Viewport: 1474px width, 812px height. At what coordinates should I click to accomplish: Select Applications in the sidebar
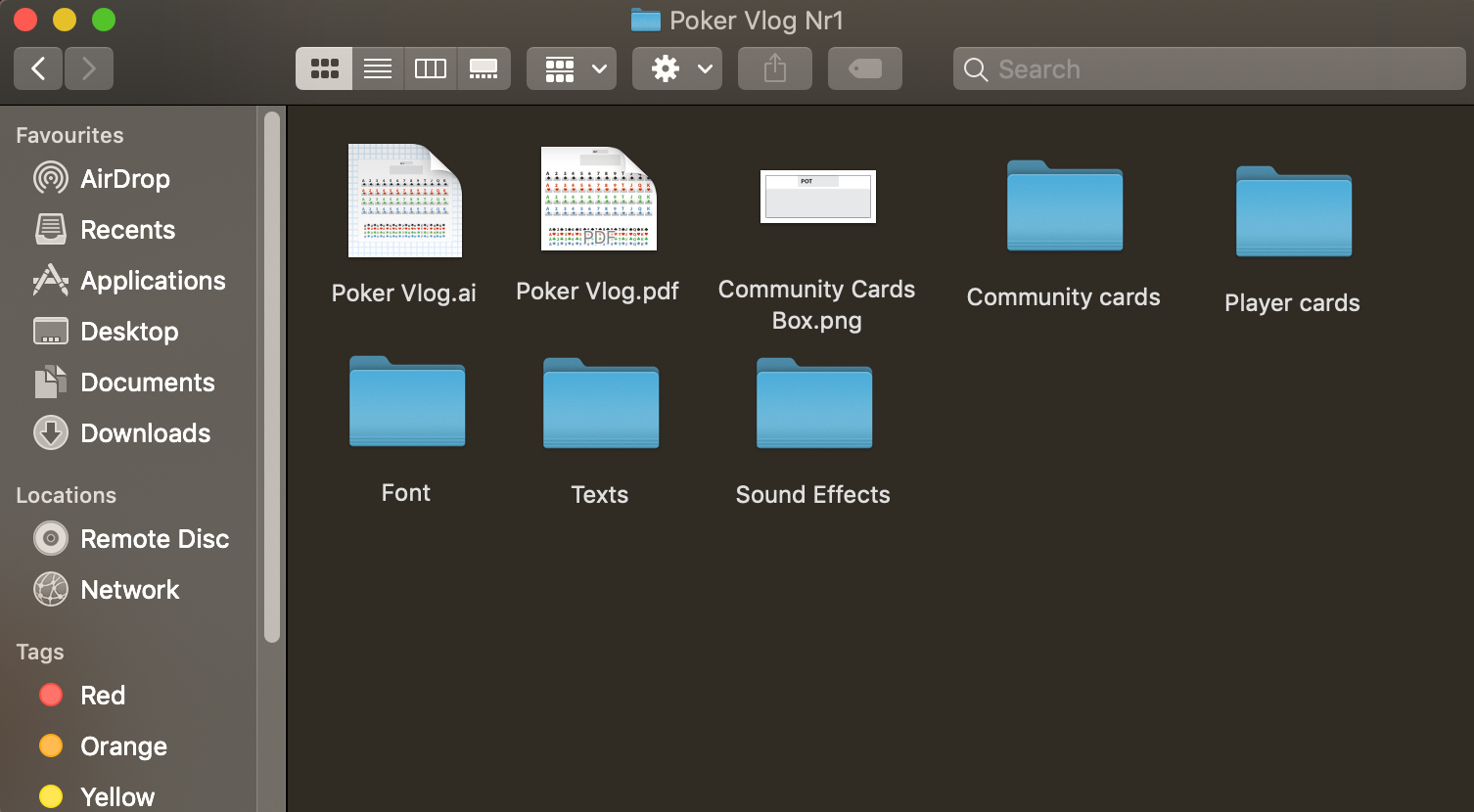pos(152,281)
